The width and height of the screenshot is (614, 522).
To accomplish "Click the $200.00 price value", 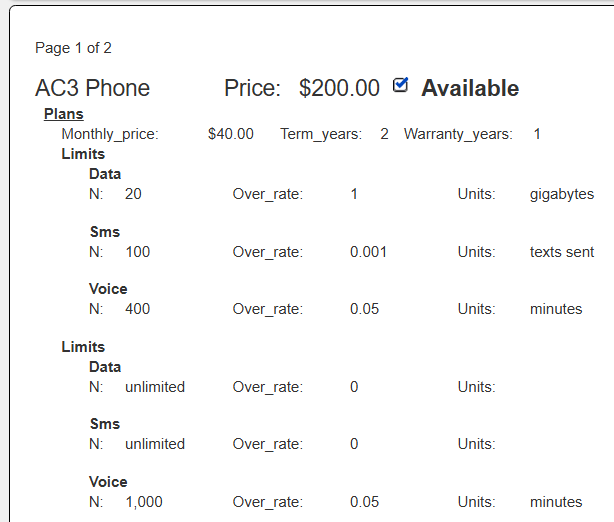I will [339, 88].
